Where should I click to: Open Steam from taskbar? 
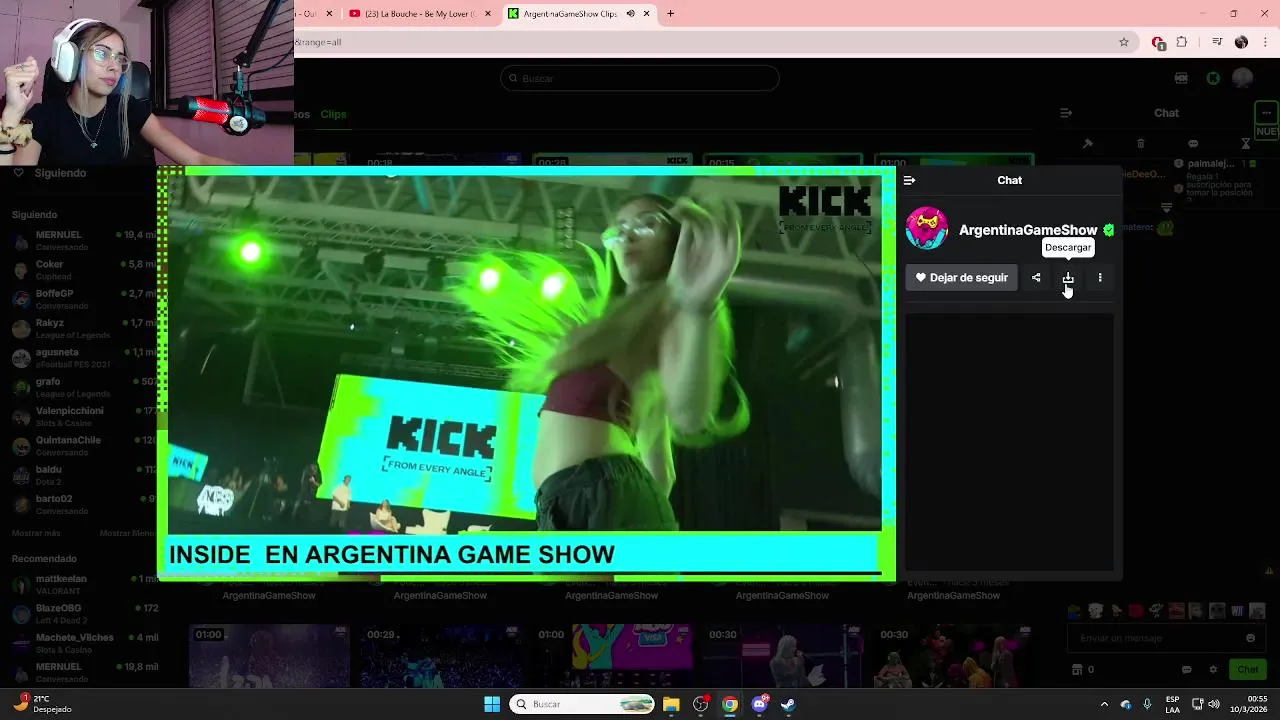point(788,704)
